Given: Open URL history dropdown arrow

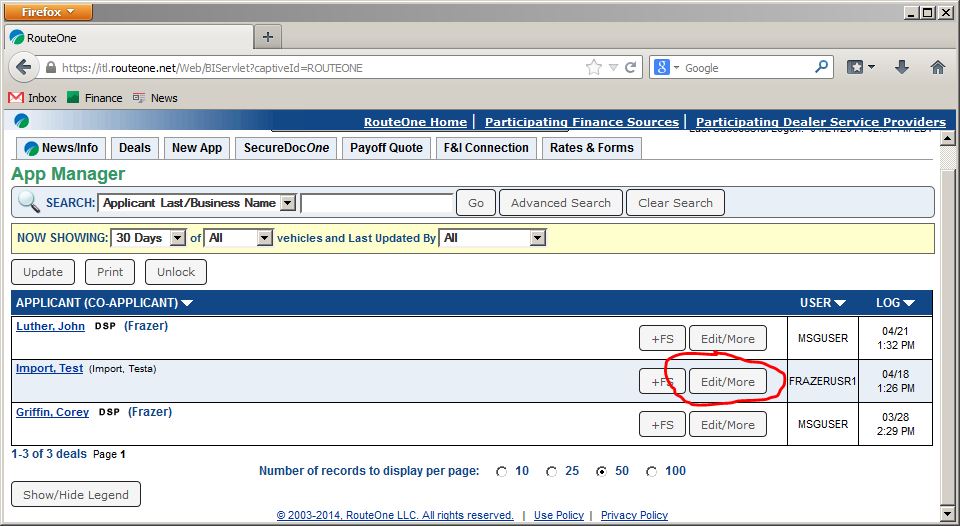Looking at the screenshot, I should pos(613,68).
